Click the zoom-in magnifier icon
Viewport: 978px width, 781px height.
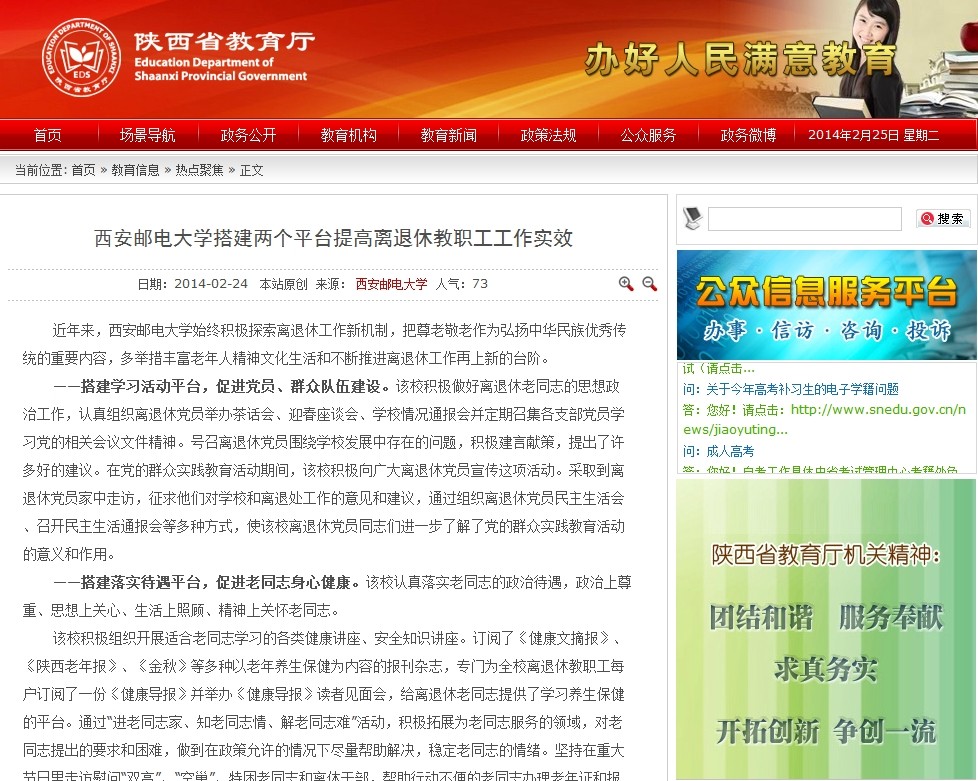[x=626, y=284]
